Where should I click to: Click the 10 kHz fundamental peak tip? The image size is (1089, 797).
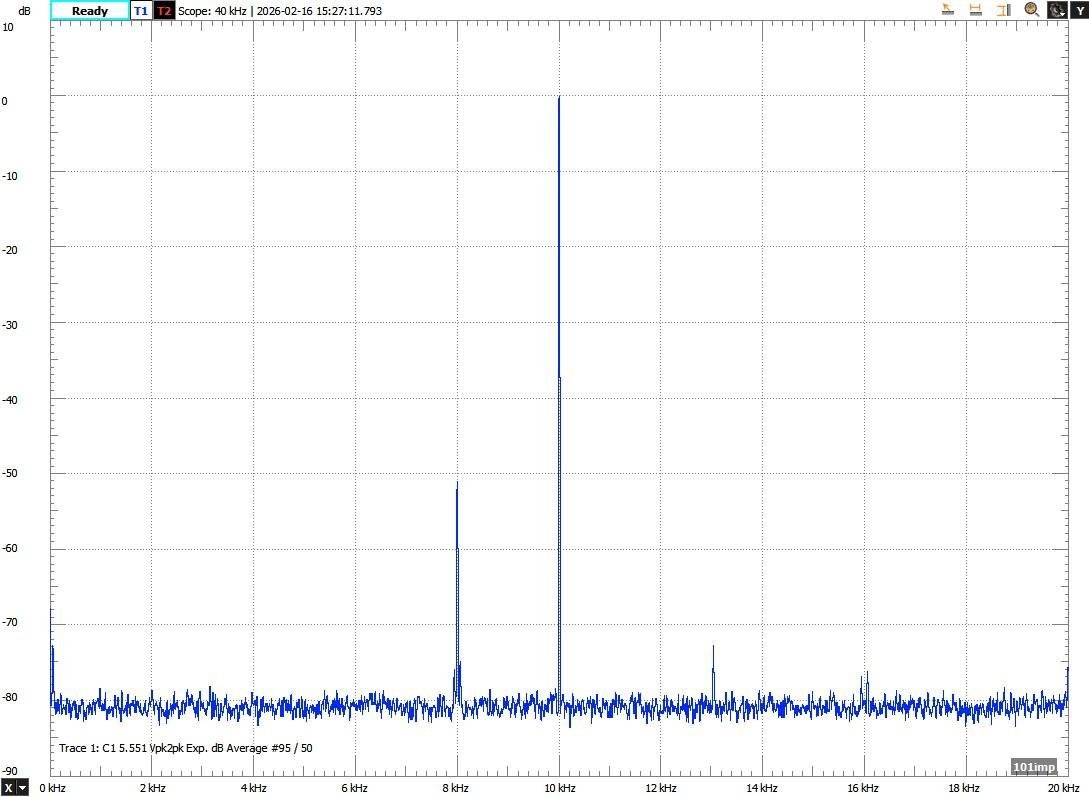click(x=559, y=98)
